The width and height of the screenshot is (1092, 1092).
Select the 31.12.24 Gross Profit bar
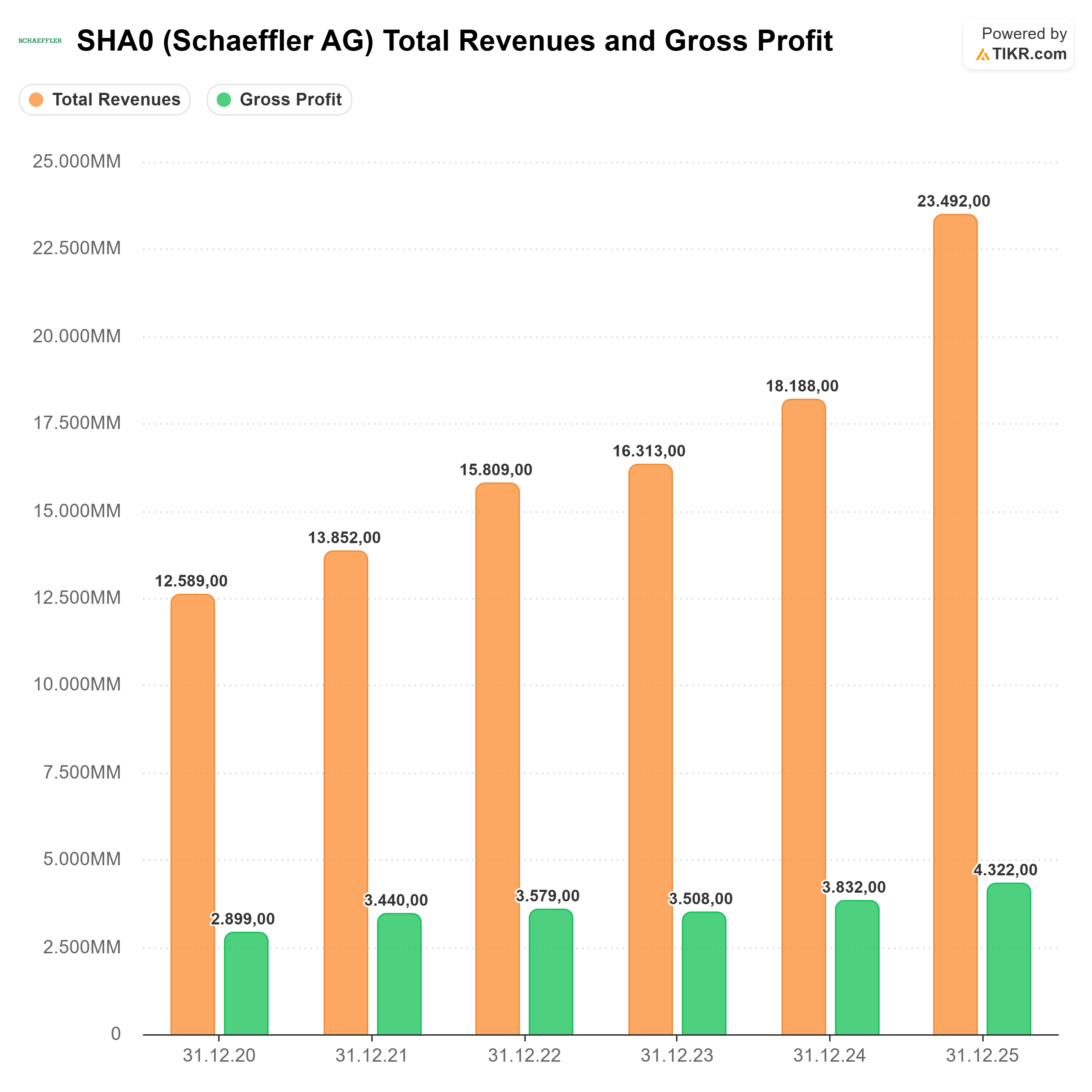tap(857, 968)
